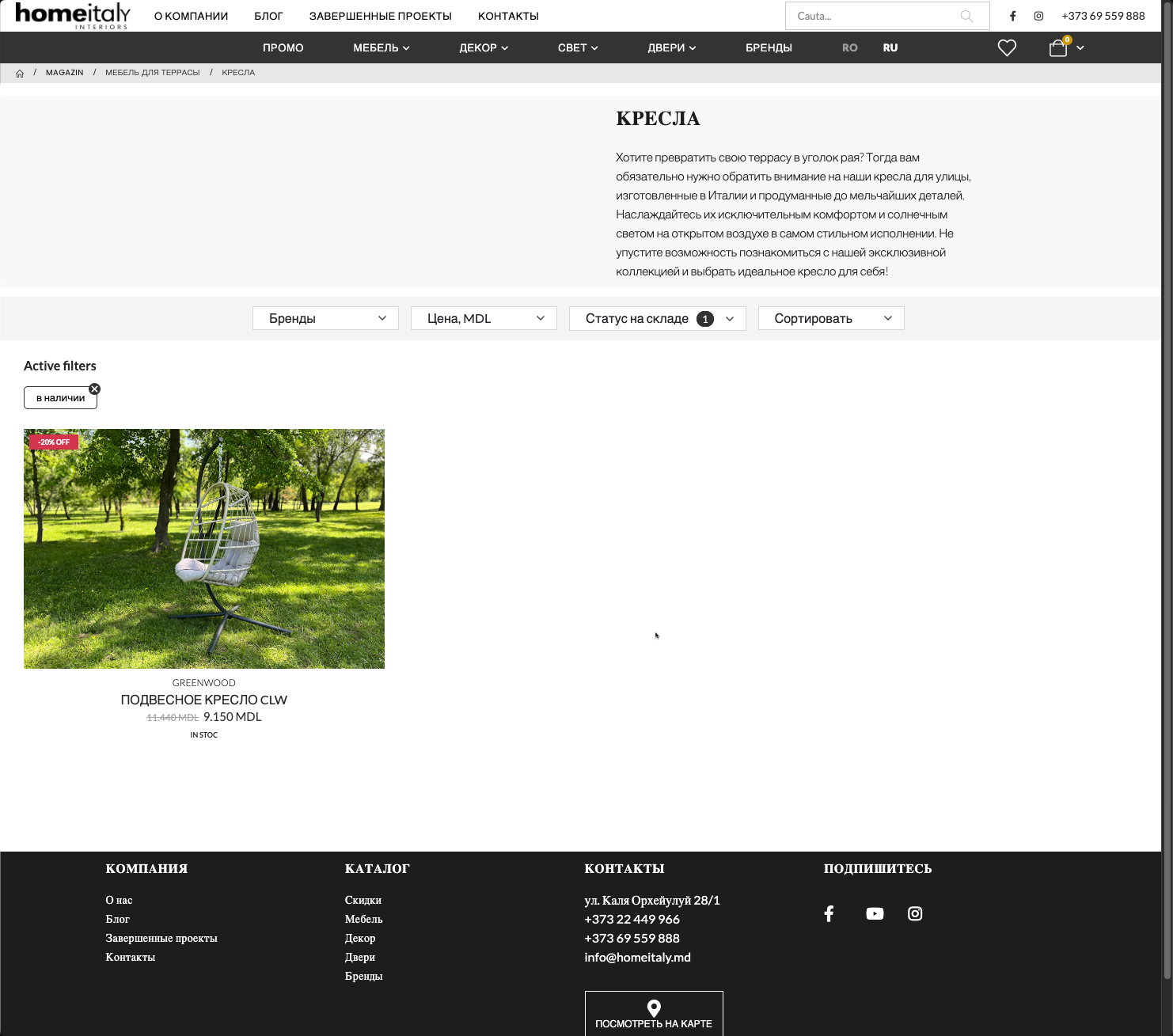Remove the 'в наличии' active filter
This screenshot has height=1036, width=1173.
[x=95, y=389]
